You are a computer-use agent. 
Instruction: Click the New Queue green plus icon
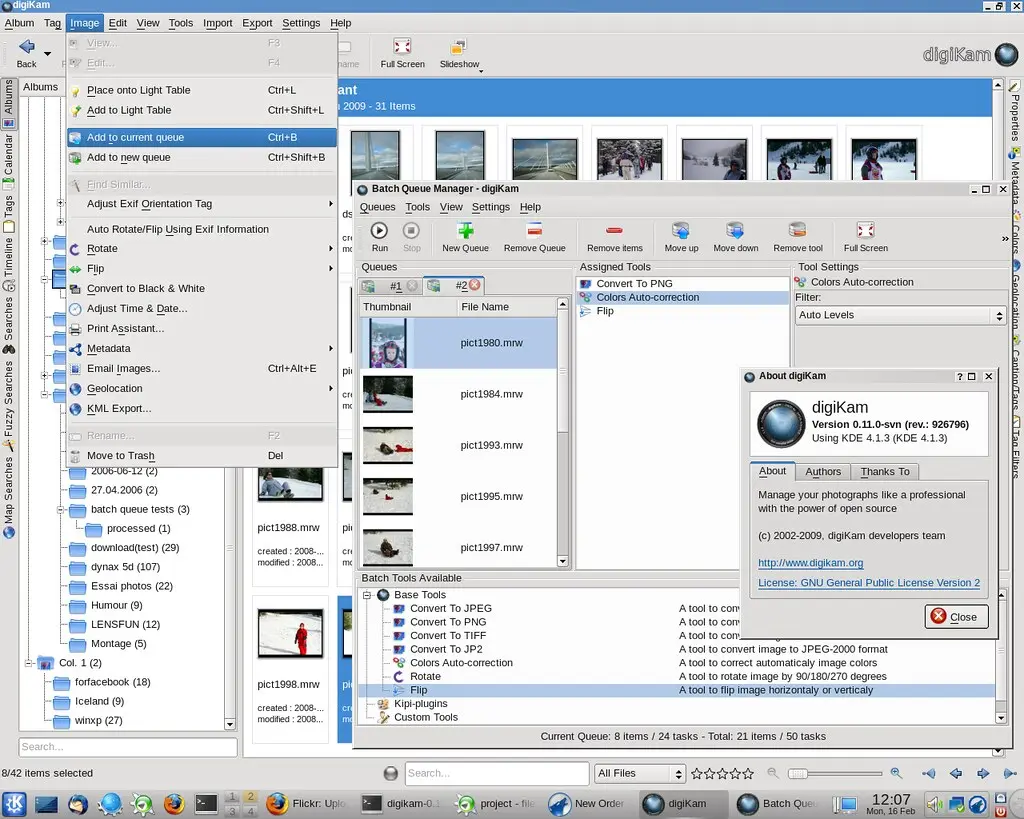tap(465, 231)
